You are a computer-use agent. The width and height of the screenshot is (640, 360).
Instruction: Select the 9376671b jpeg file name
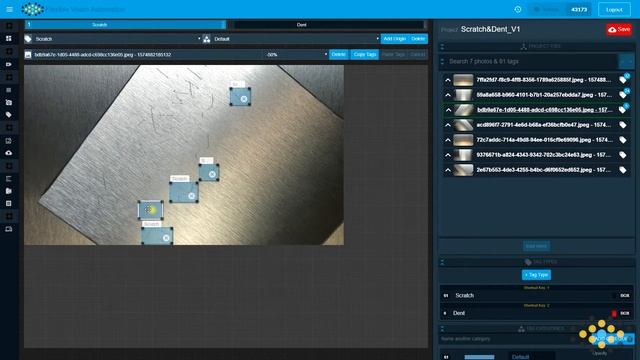tap(544, 155)
